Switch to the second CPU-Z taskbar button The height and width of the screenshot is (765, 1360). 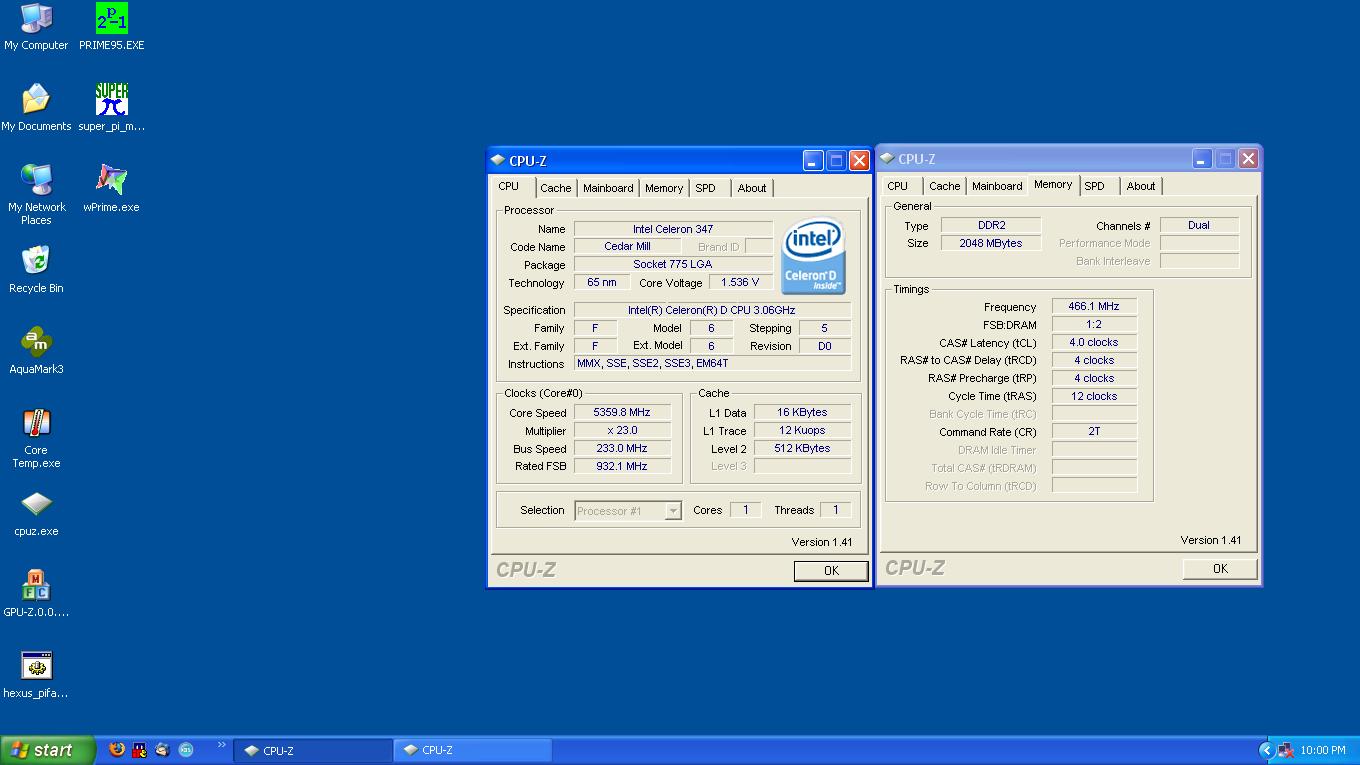click(x=472, y=750)
